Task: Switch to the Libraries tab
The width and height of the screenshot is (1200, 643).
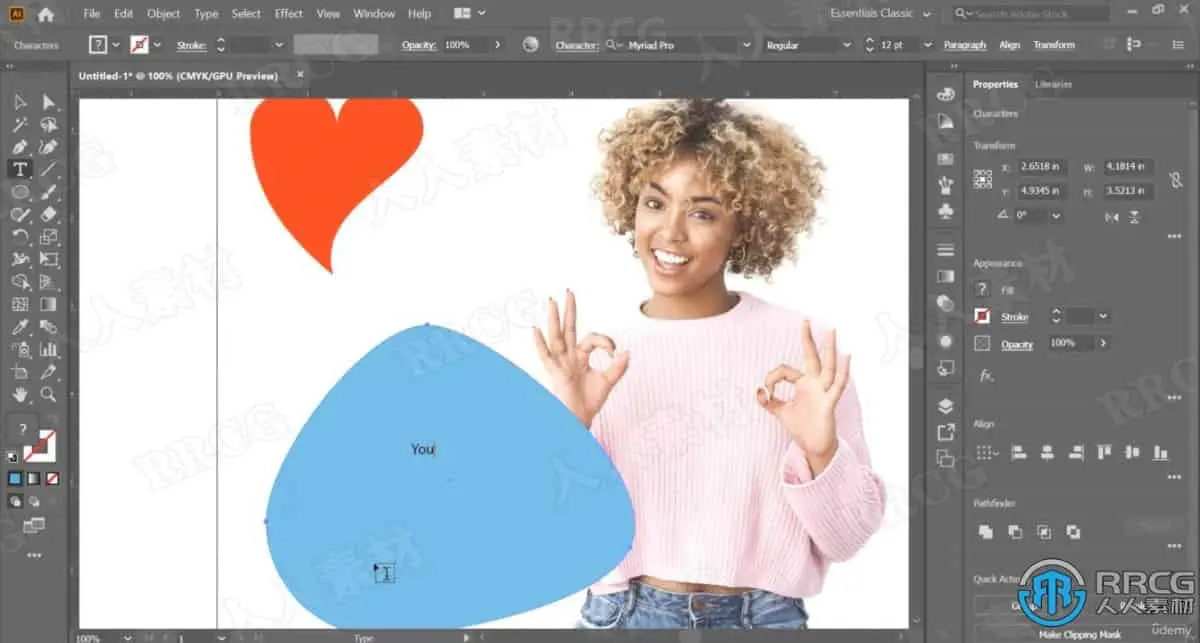Action: click(x=1053, y=85)
